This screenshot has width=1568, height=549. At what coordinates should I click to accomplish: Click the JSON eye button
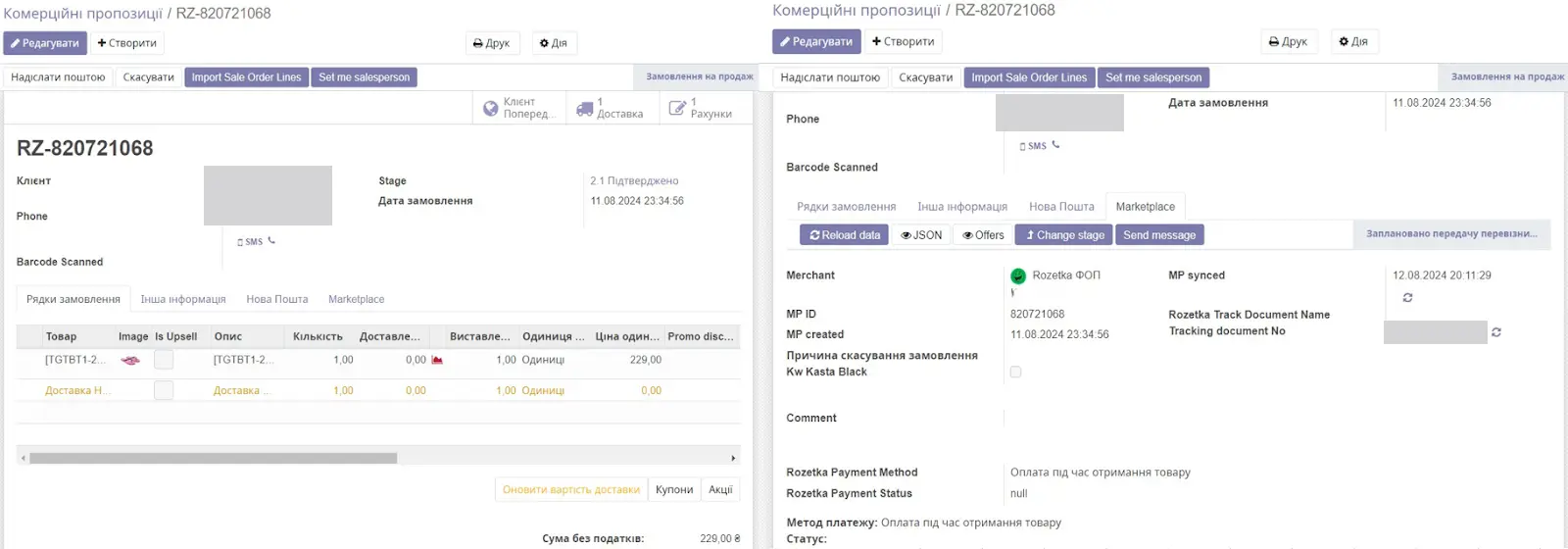921,235
